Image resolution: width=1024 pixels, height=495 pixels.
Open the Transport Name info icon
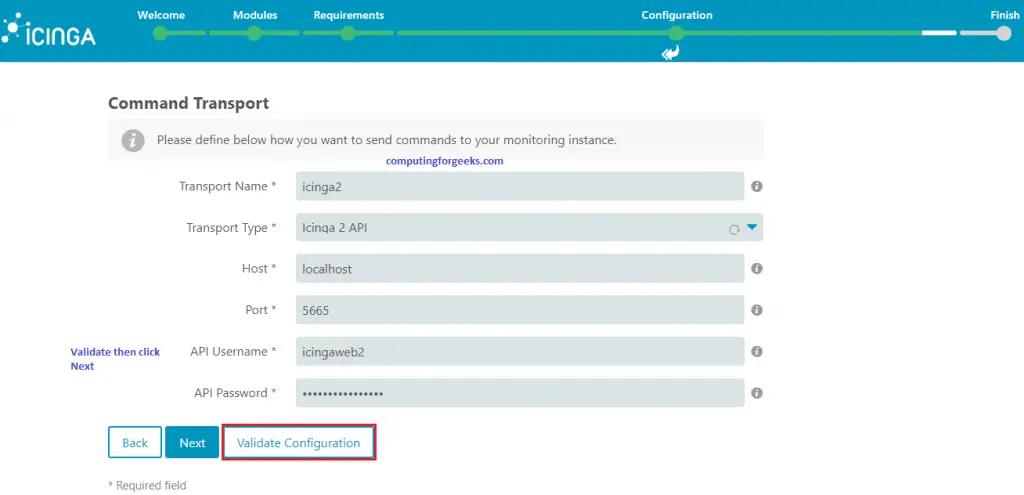coord(757,186)
